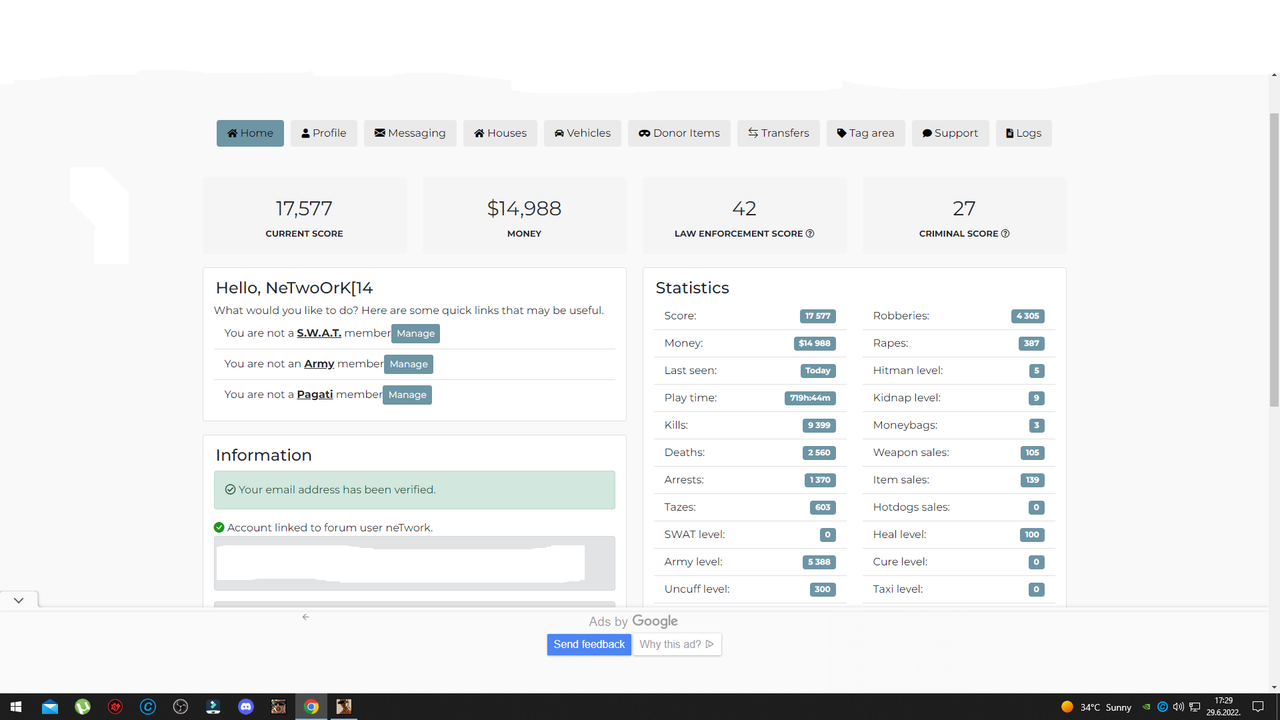Click the Why this ad? button
This screenshot has width=1280, height=720.
(677, 645)
